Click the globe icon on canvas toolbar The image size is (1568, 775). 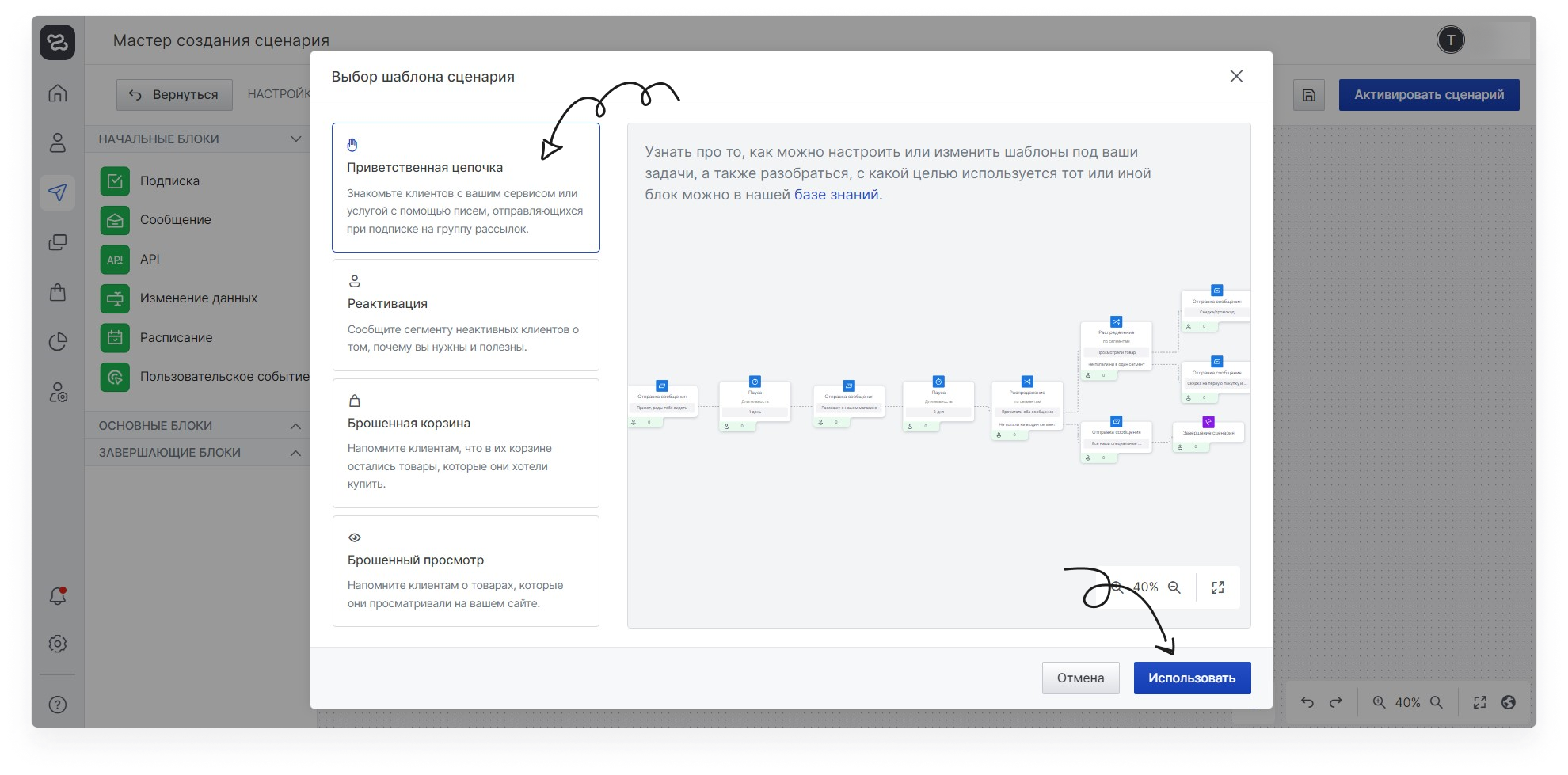(x=1509, y=702)
